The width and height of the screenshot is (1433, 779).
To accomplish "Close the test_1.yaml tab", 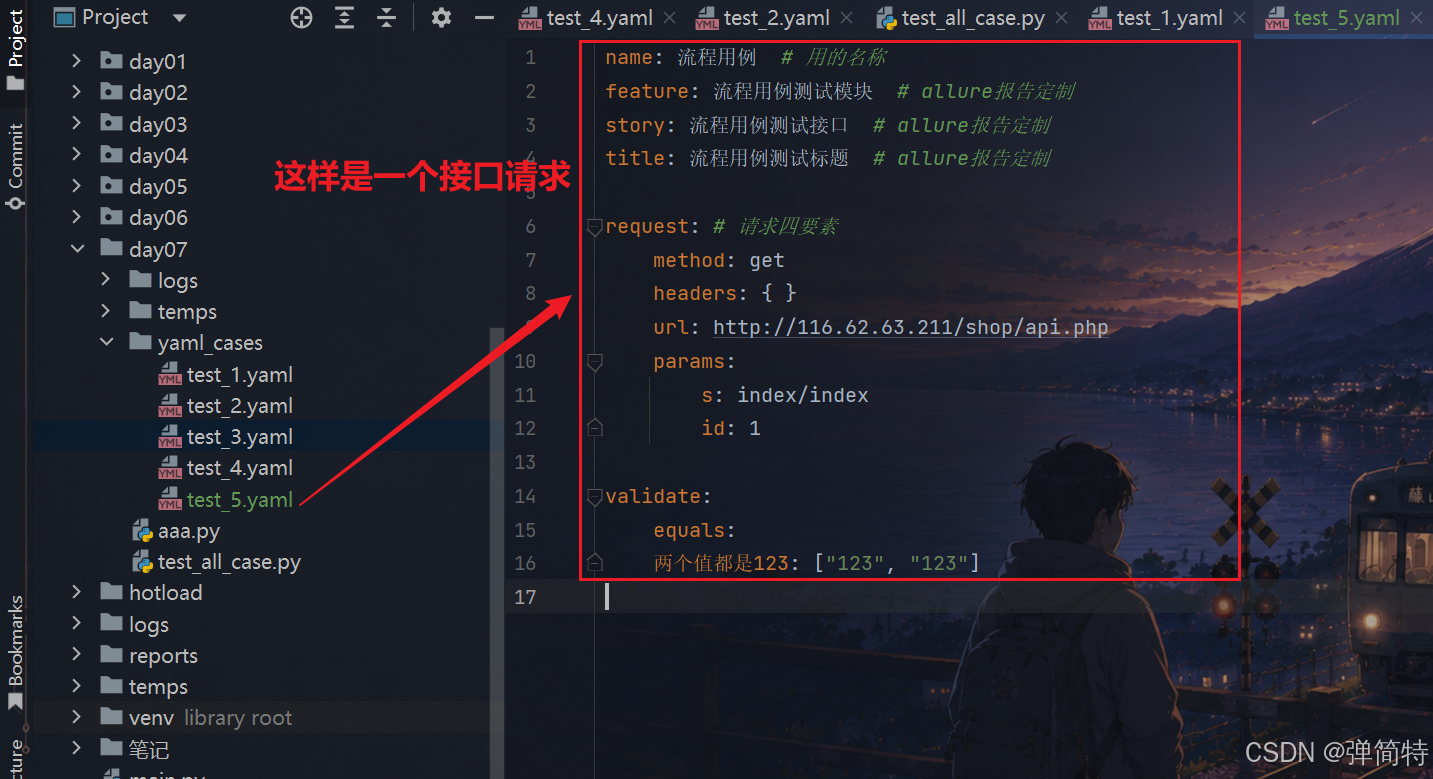I will pyautogui.click(x=1240, y=18).
